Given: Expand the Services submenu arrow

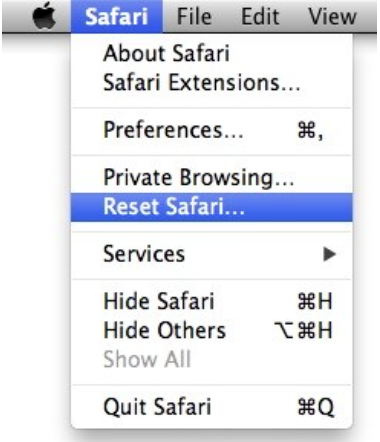Looking at the screenshot, I should pyautogui.click(x=329, y=254).
